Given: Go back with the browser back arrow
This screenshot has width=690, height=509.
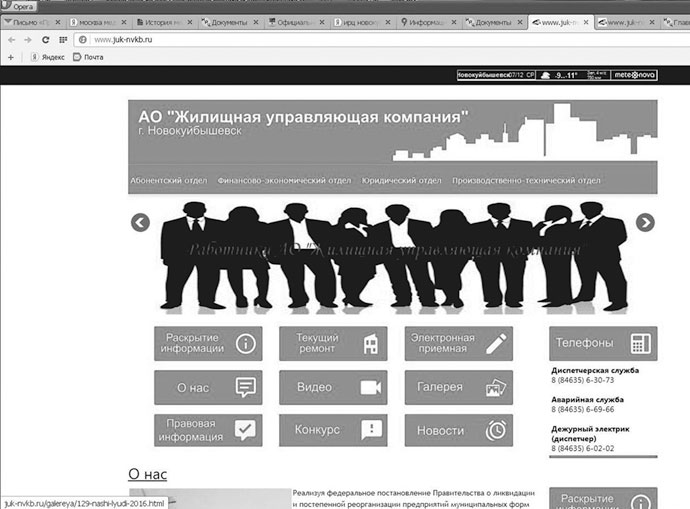Looking at the screenshot, I should [12, 40].
